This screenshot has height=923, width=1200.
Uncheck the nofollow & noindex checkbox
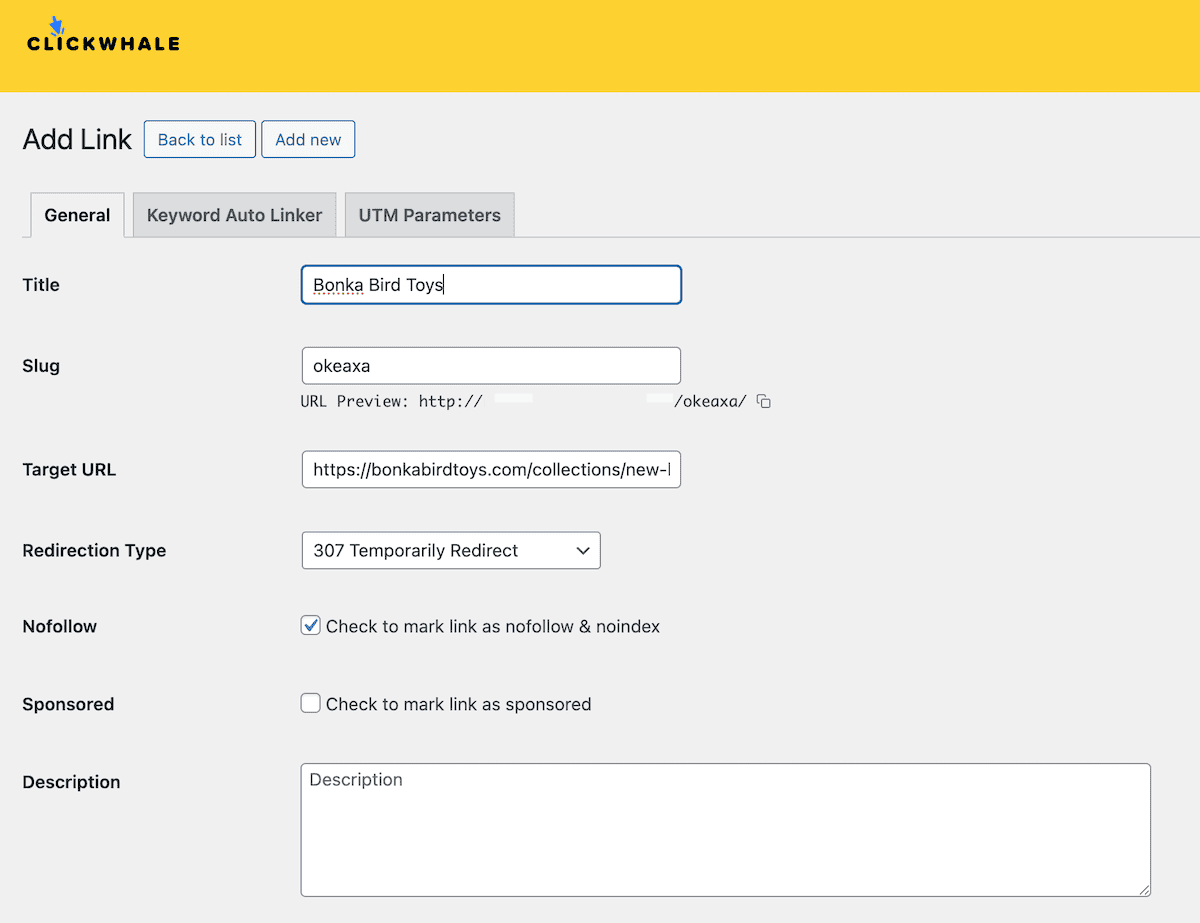pyautogui.click(x=311, y=626)
